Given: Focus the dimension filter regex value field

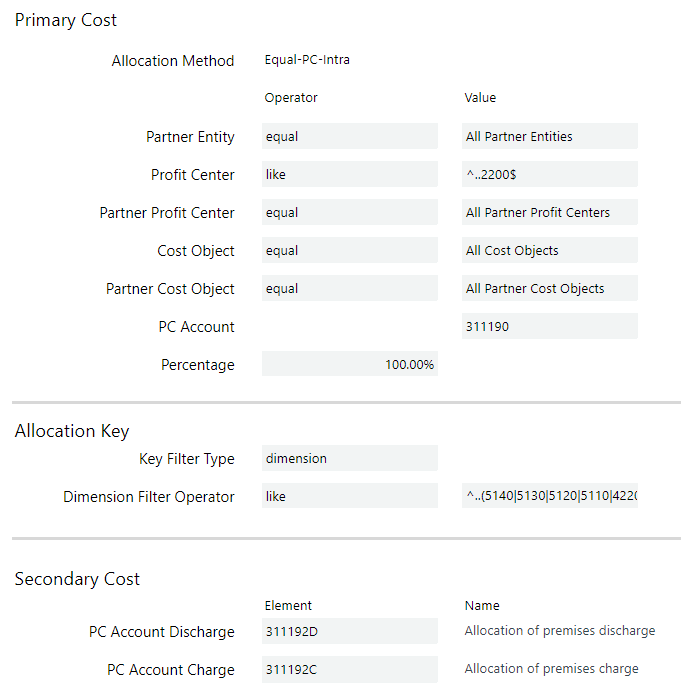Looking at the screenshot, I should 549,497.
